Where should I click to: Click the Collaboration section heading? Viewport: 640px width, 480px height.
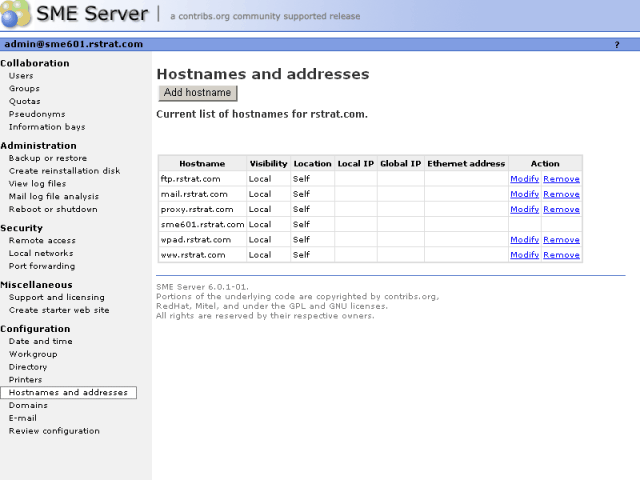35,63
